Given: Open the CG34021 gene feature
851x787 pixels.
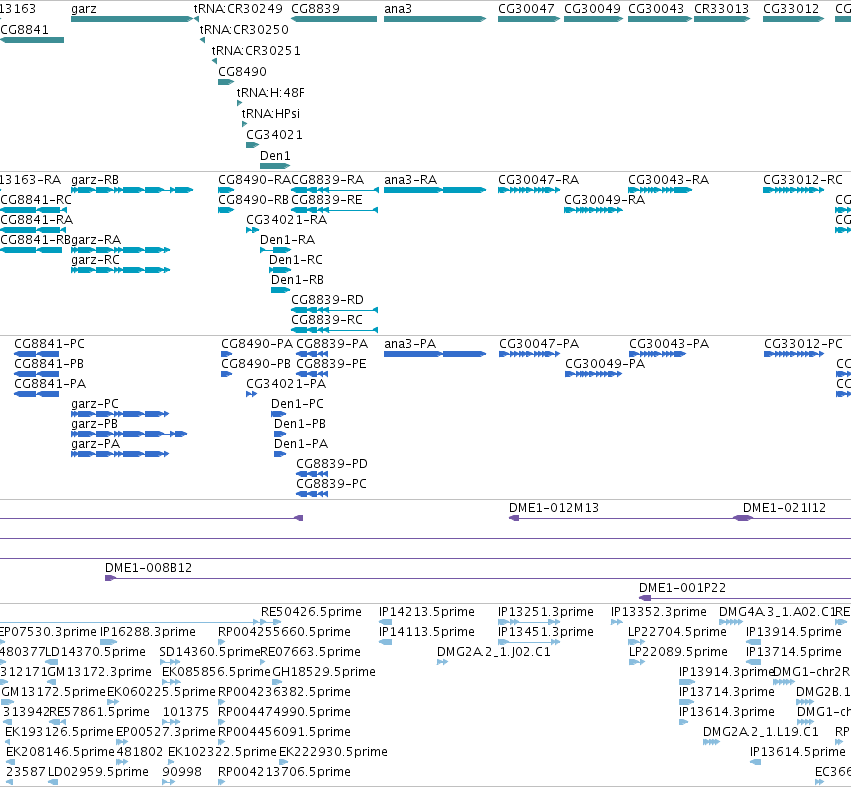Looking at the screenshot, I should 252,145.
